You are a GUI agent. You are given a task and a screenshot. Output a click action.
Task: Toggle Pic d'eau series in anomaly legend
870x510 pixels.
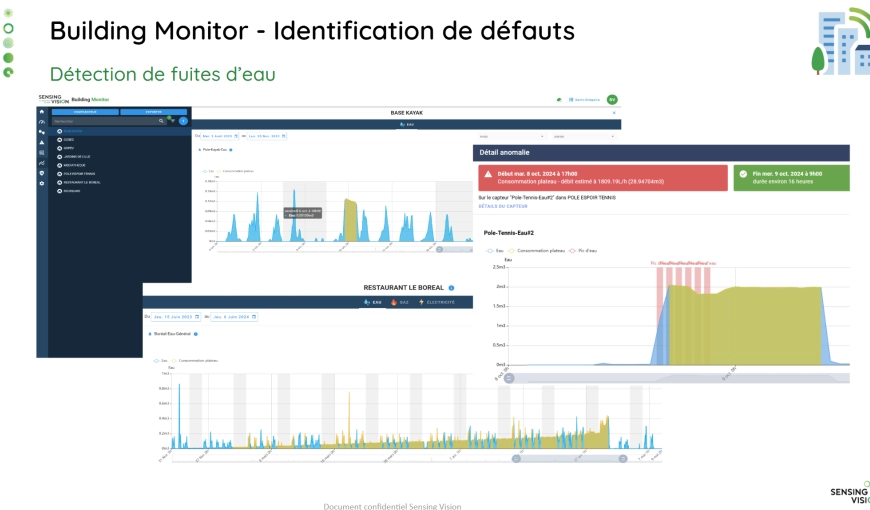(583, 251)
